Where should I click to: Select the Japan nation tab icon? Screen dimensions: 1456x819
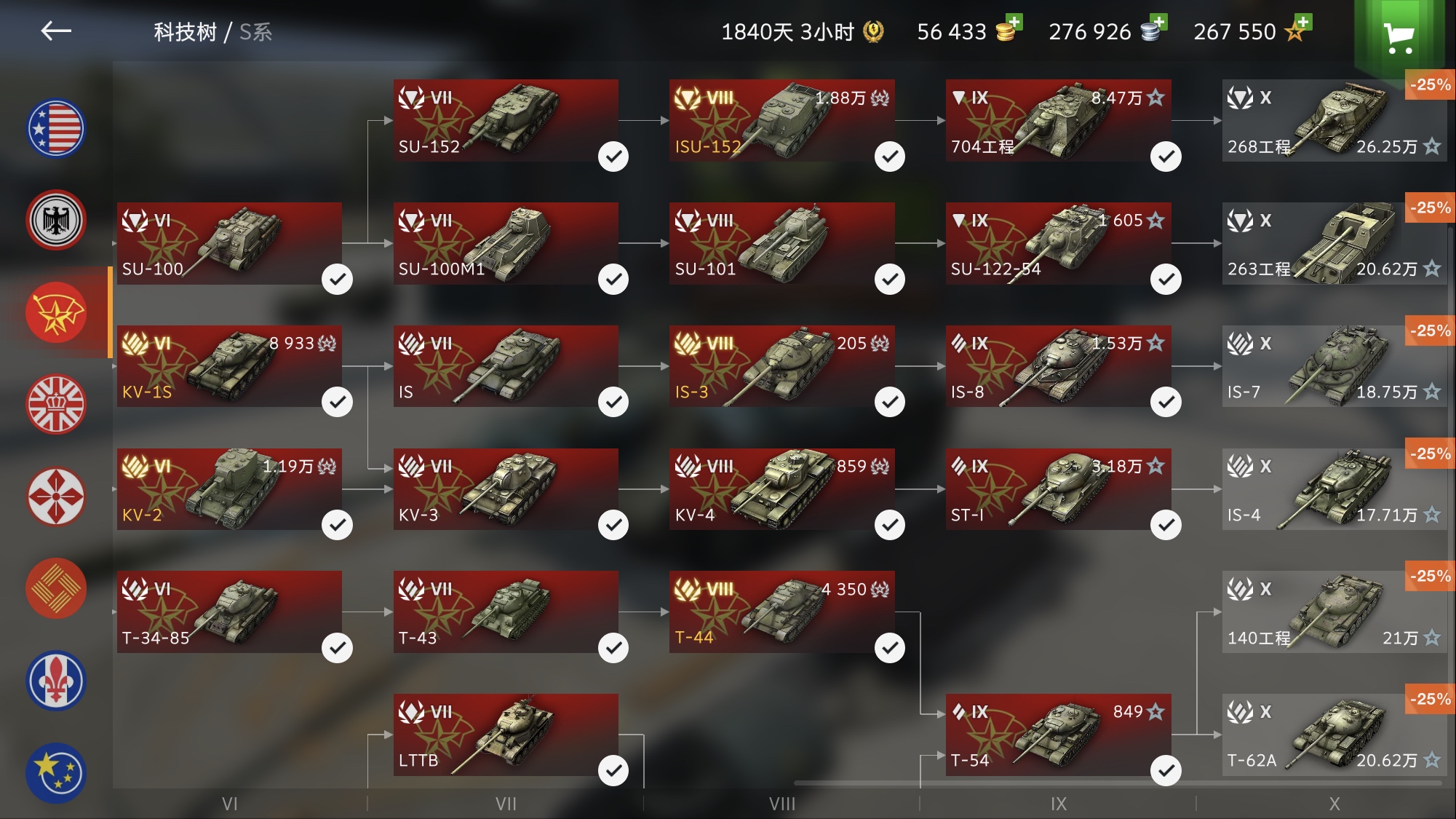pos(56,496)
